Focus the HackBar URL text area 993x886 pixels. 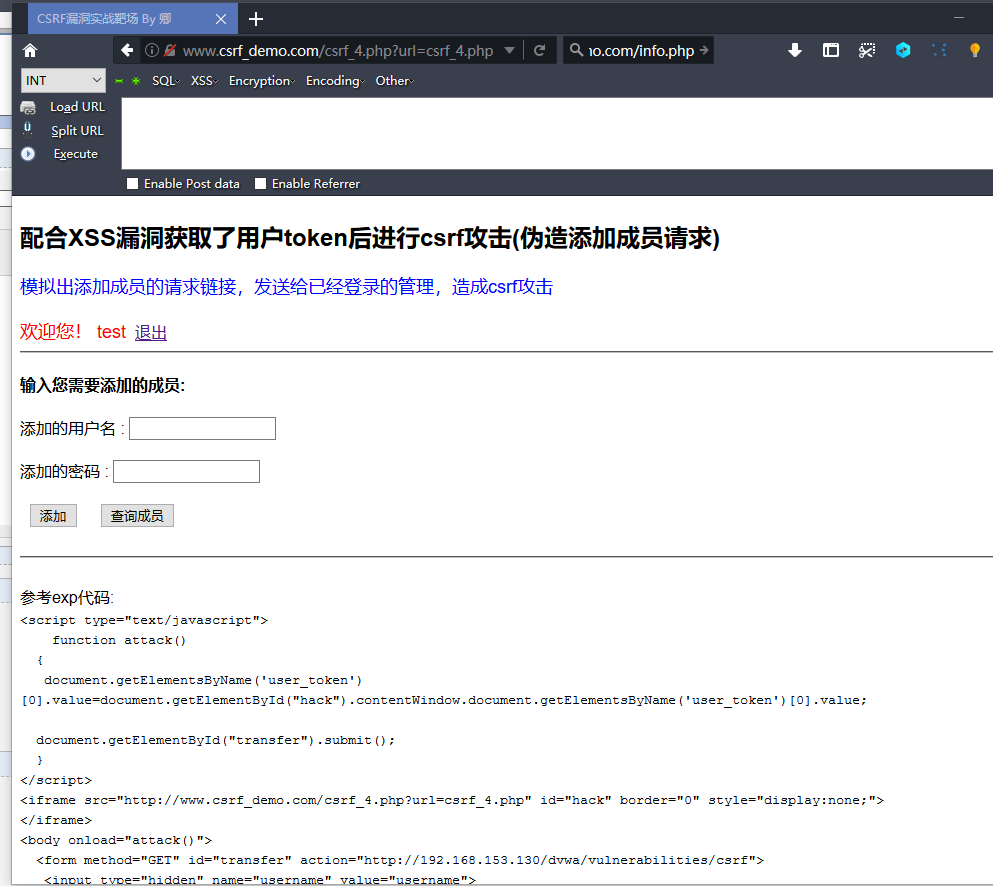click(557, 133)
